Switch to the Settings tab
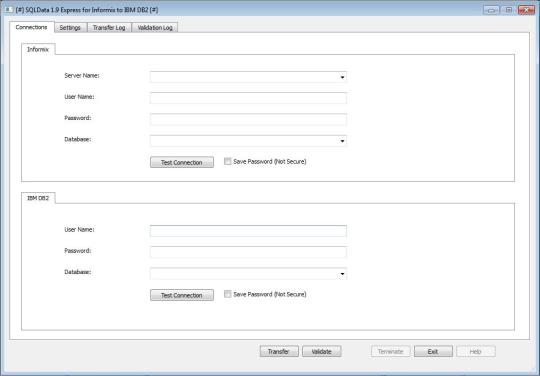 (70, 28)
